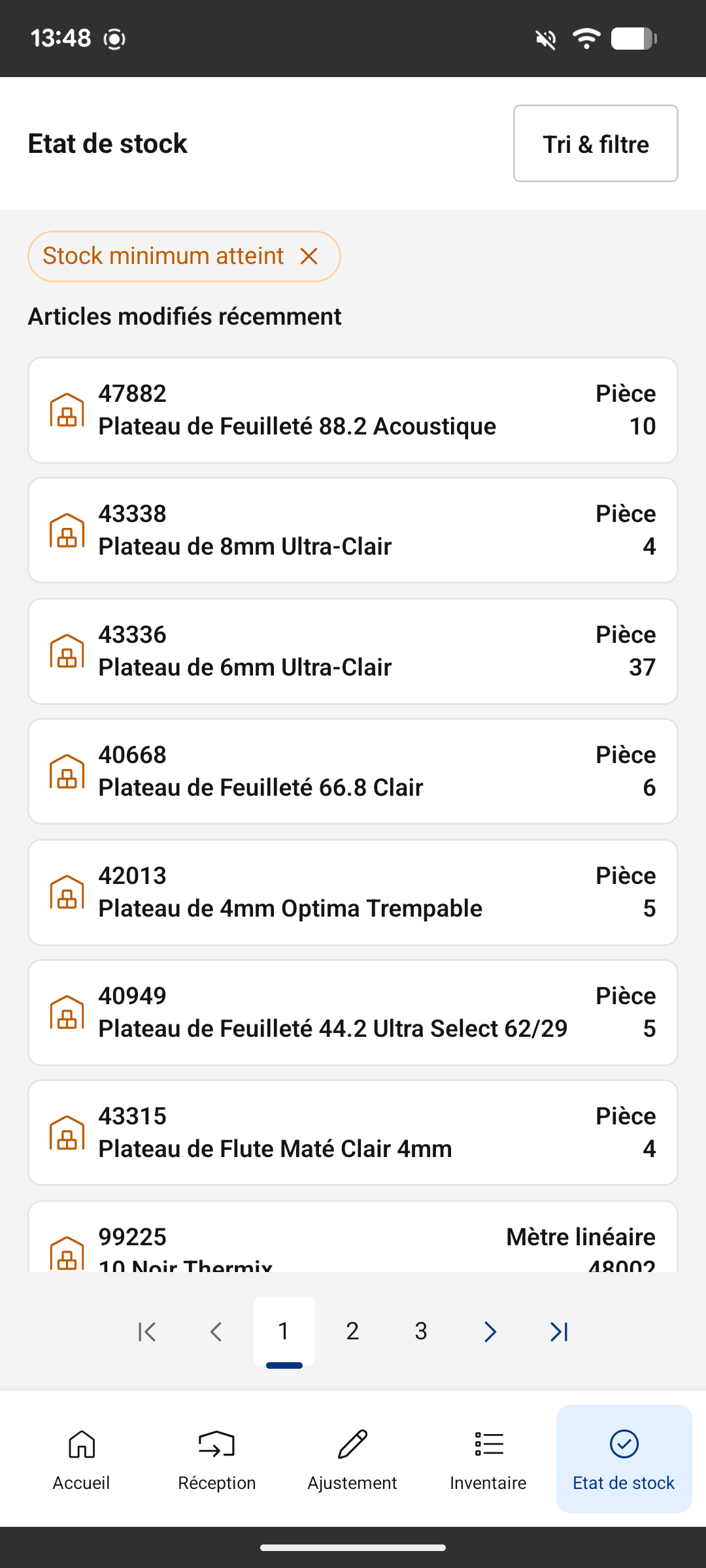This screenshot has height=1568, width=706.
Task: Open article 47882 Plateau de Feuilleté 88.2 Acoustique
Action: (x=353, y=410)
